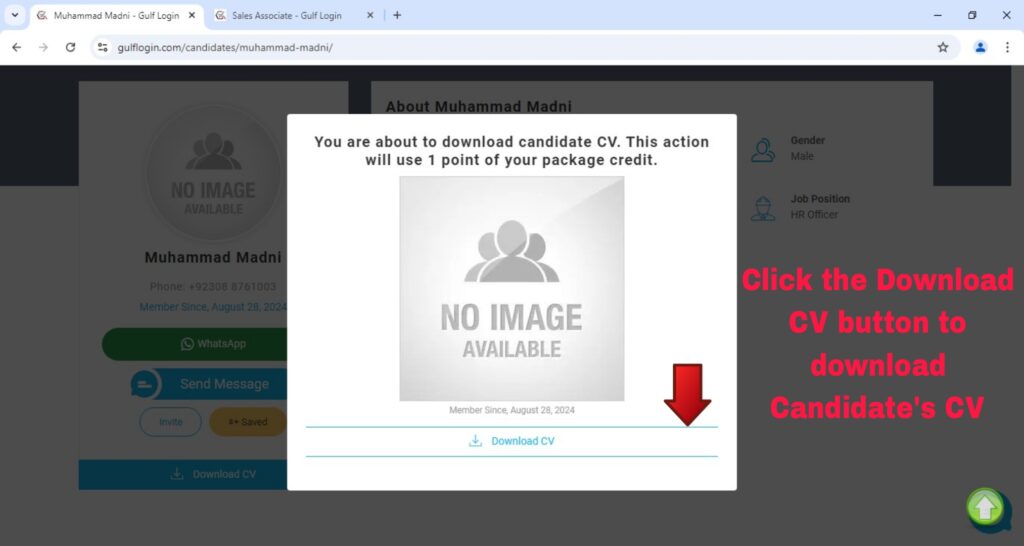Click the green scroll-to-top arrow icon
This screenshot has height=546, width=1024.
[x=986, y=508]
